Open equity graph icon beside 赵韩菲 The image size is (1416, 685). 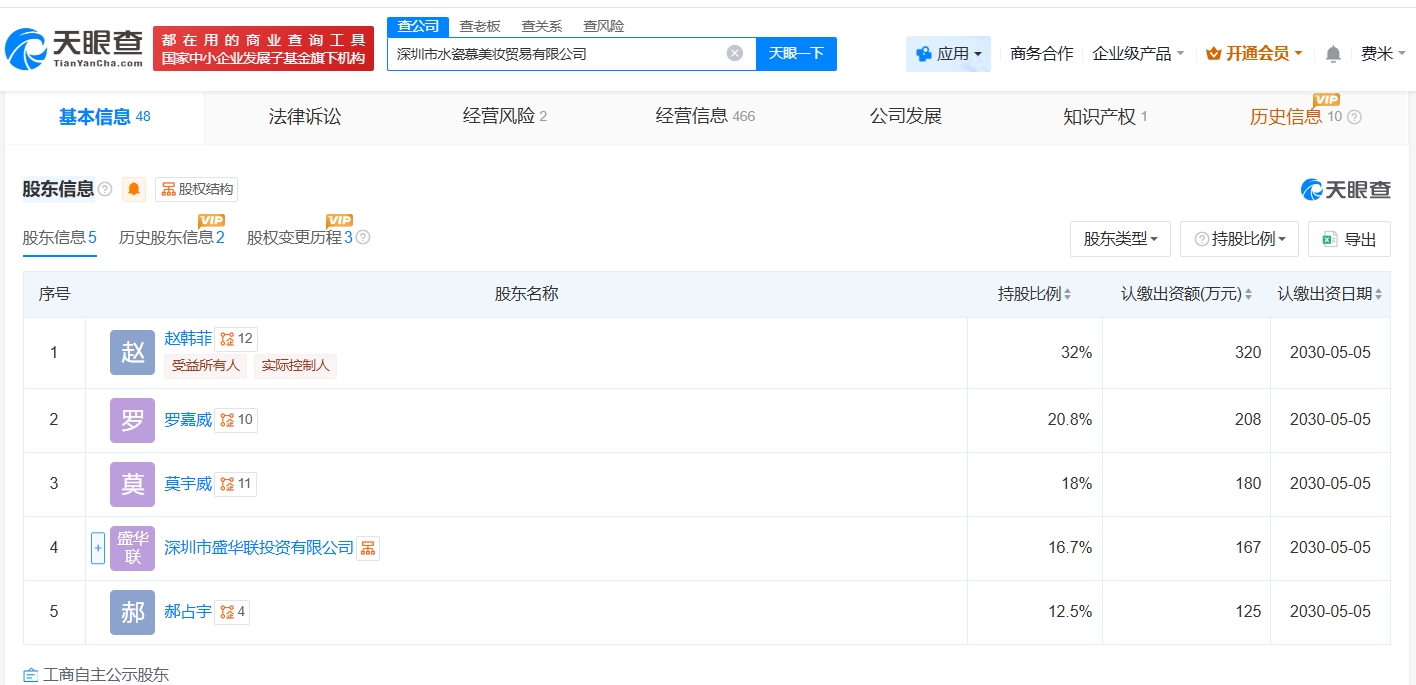pos(236,339)
